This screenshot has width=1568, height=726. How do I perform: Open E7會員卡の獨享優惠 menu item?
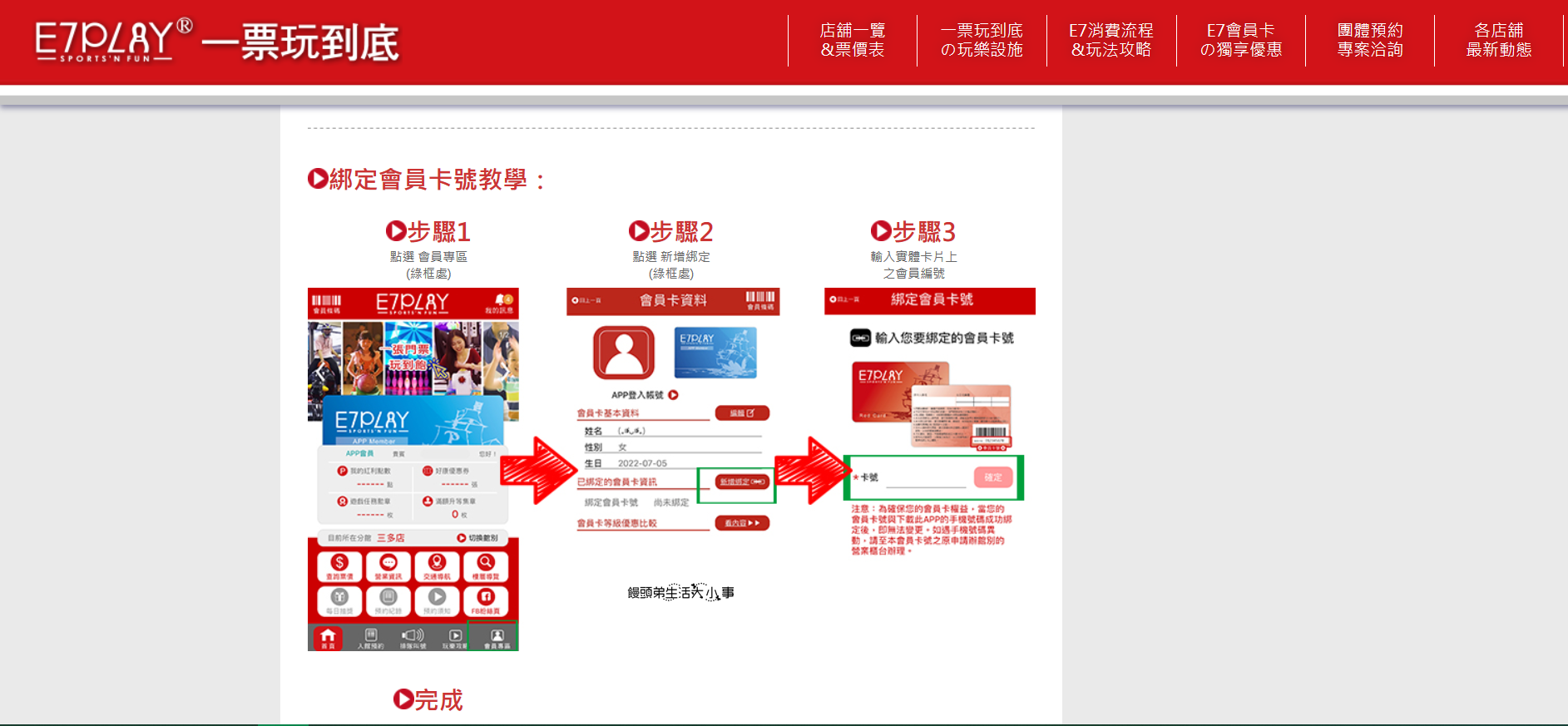click(x=1241, y=40)
